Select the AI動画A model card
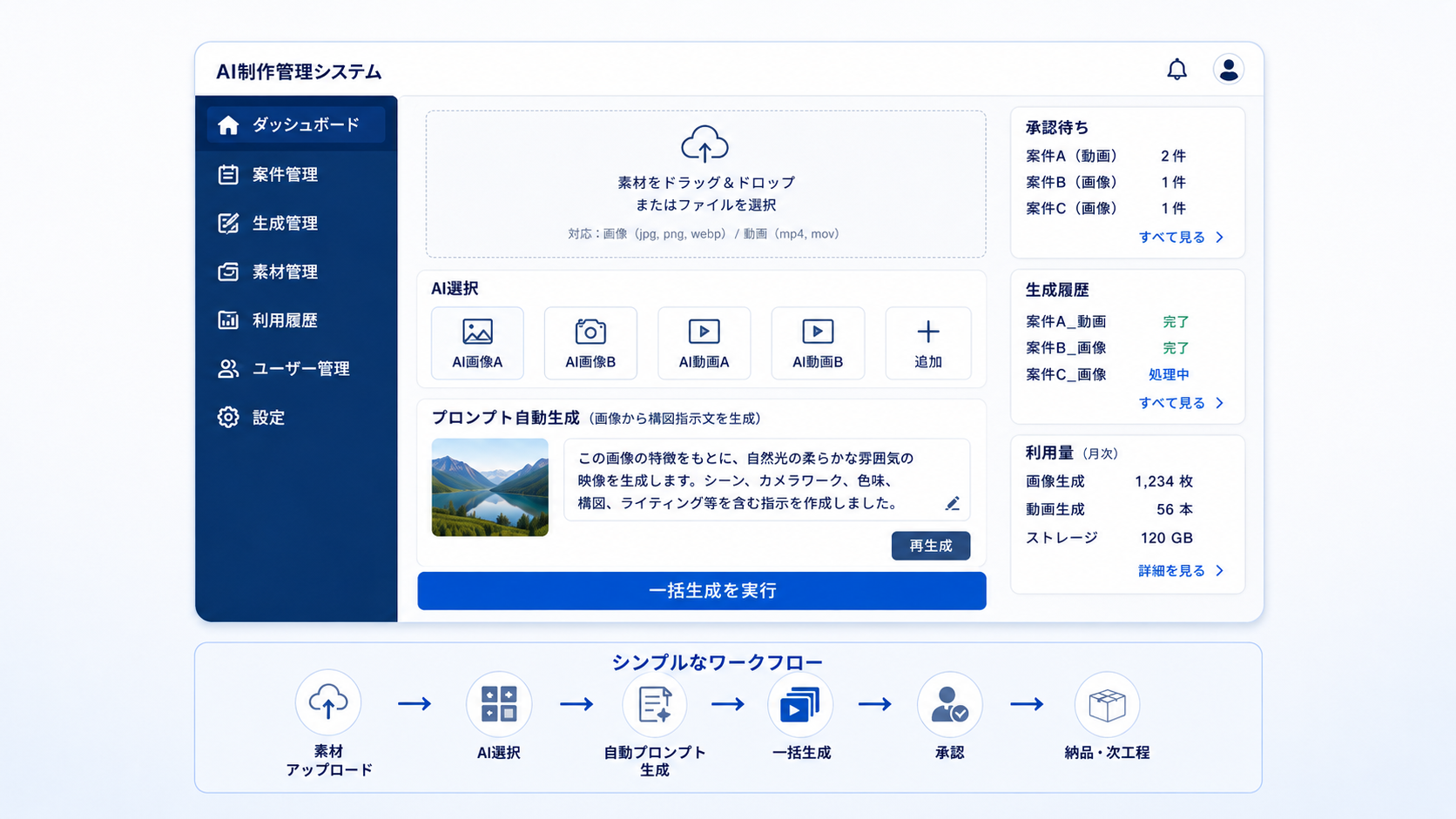Image resolution: width=1456 pixels, height=819 pixels. [704, 343]
